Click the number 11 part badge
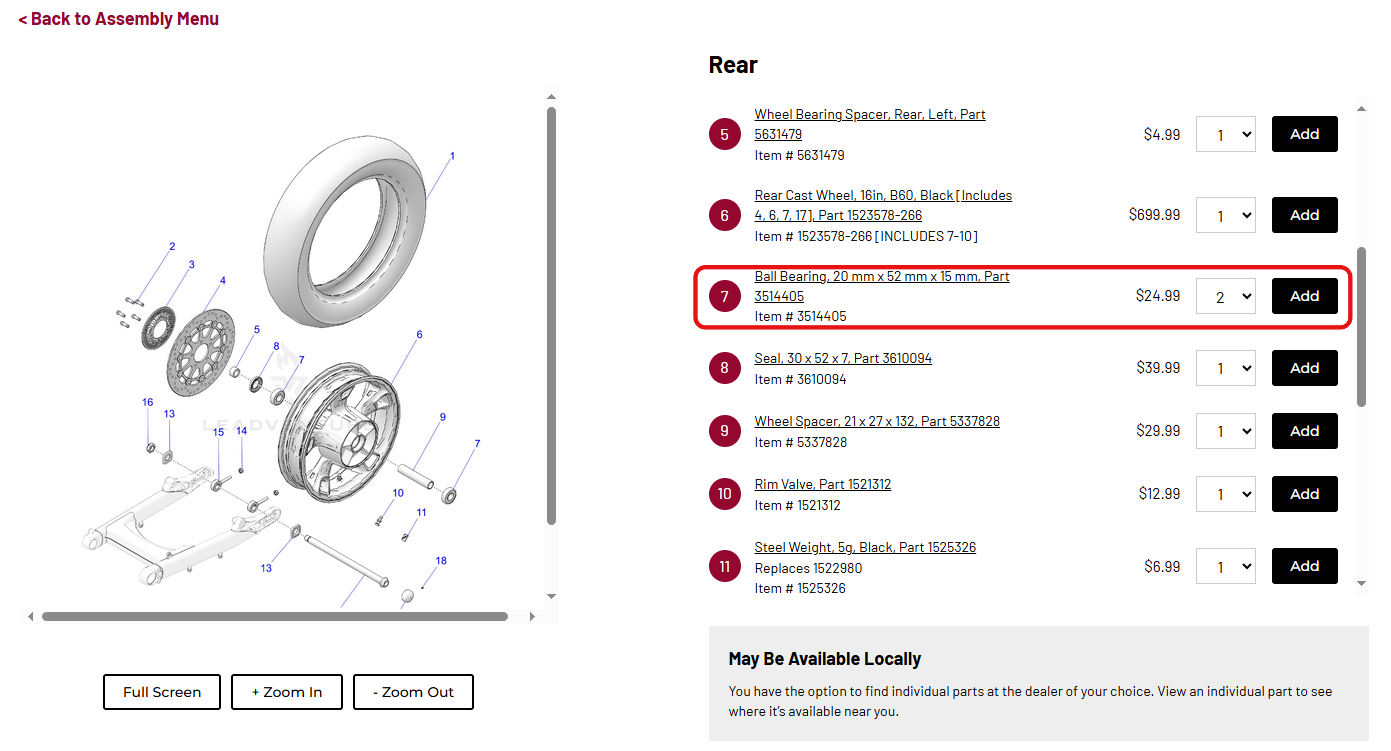1391x751 pixels. [725, 567]
